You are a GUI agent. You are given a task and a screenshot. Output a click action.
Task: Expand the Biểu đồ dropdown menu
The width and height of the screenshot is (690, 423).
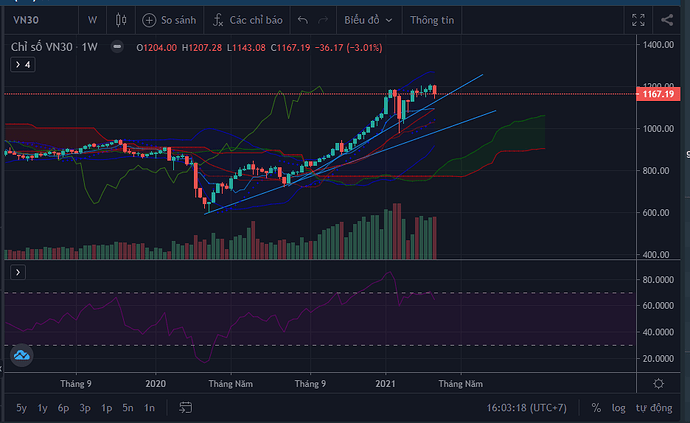point(368,19)
